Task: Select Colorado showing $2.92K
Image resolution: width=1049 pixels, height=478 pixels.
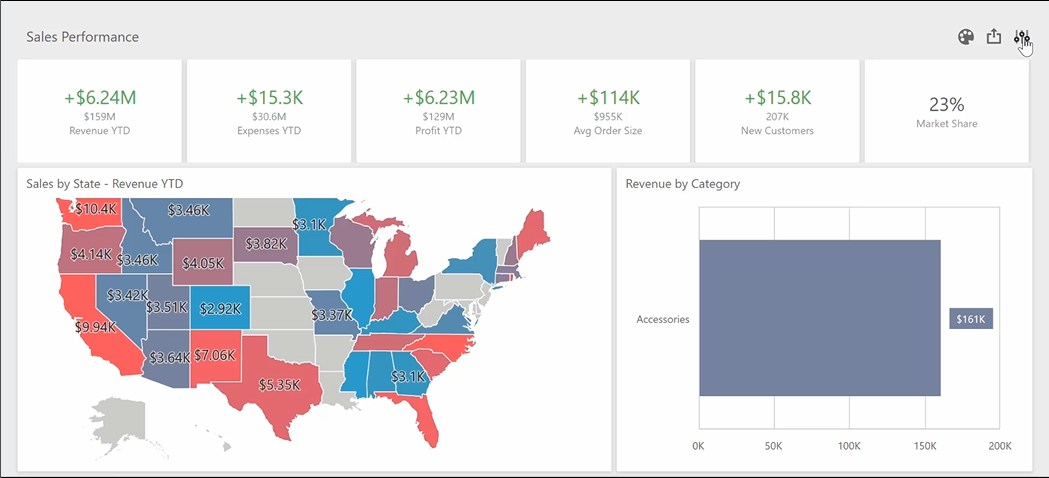Action: coord(218,308)
